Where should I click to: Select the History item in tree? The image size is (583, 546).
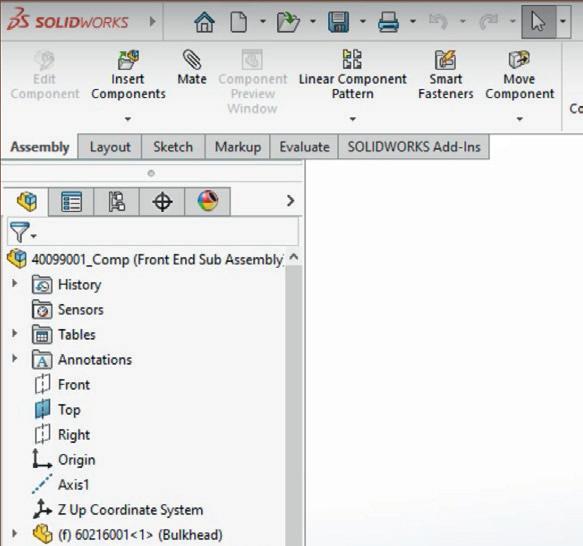click(67, 285)
